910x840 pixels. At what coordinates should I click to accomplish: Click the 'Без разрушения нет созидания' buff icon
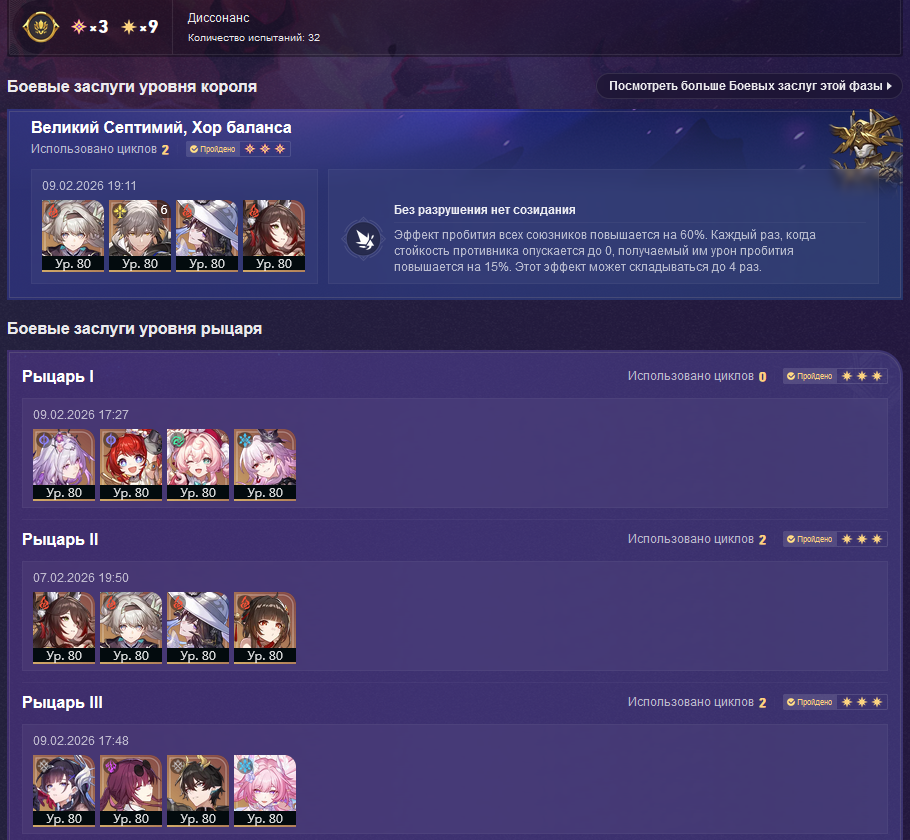pos(363,239)
